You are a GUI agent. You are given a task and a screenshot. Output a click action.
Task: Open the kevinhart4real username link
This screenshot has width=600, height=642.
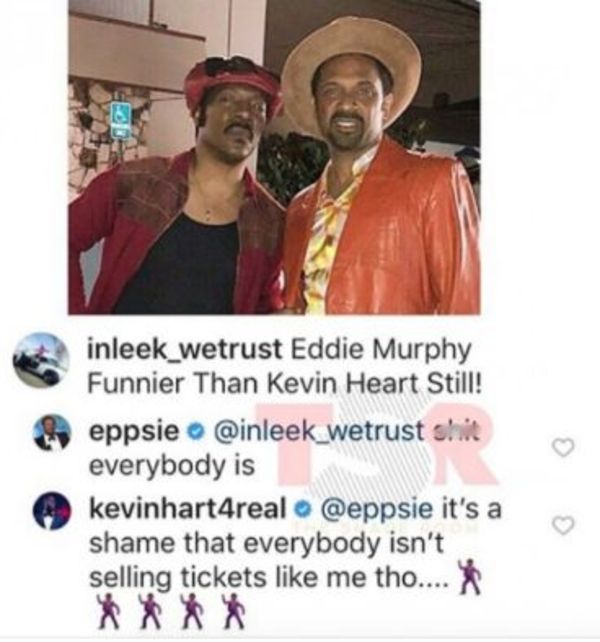click(187, 509)
